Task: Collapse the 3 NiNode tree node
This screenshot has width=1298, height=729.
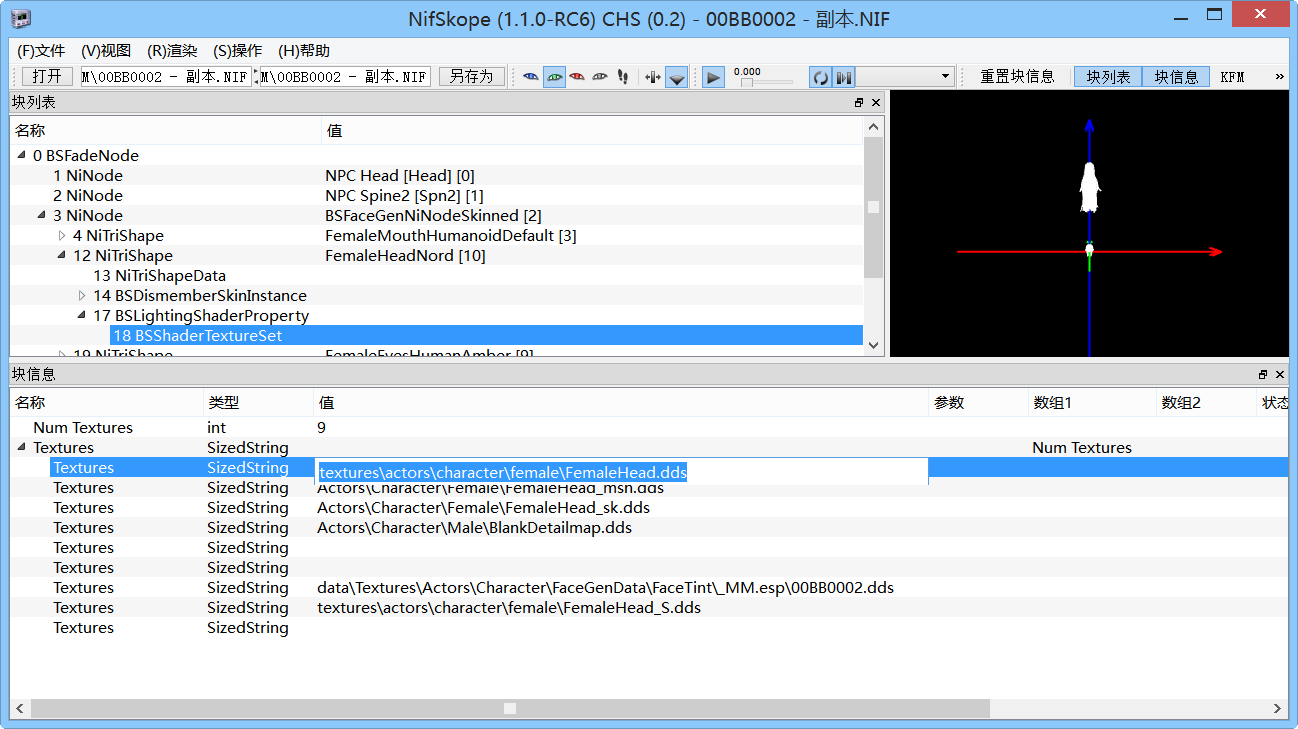Action: (42, 216)
